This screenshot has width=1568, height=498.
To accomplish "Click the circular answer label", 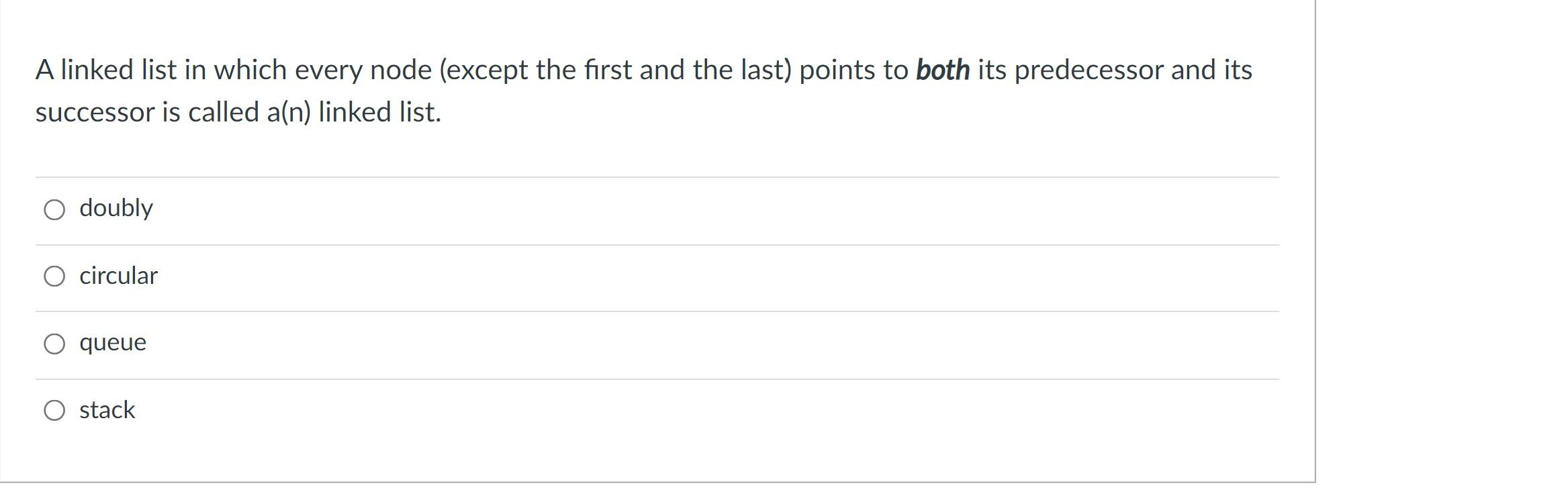I will (x=119, y=276).
